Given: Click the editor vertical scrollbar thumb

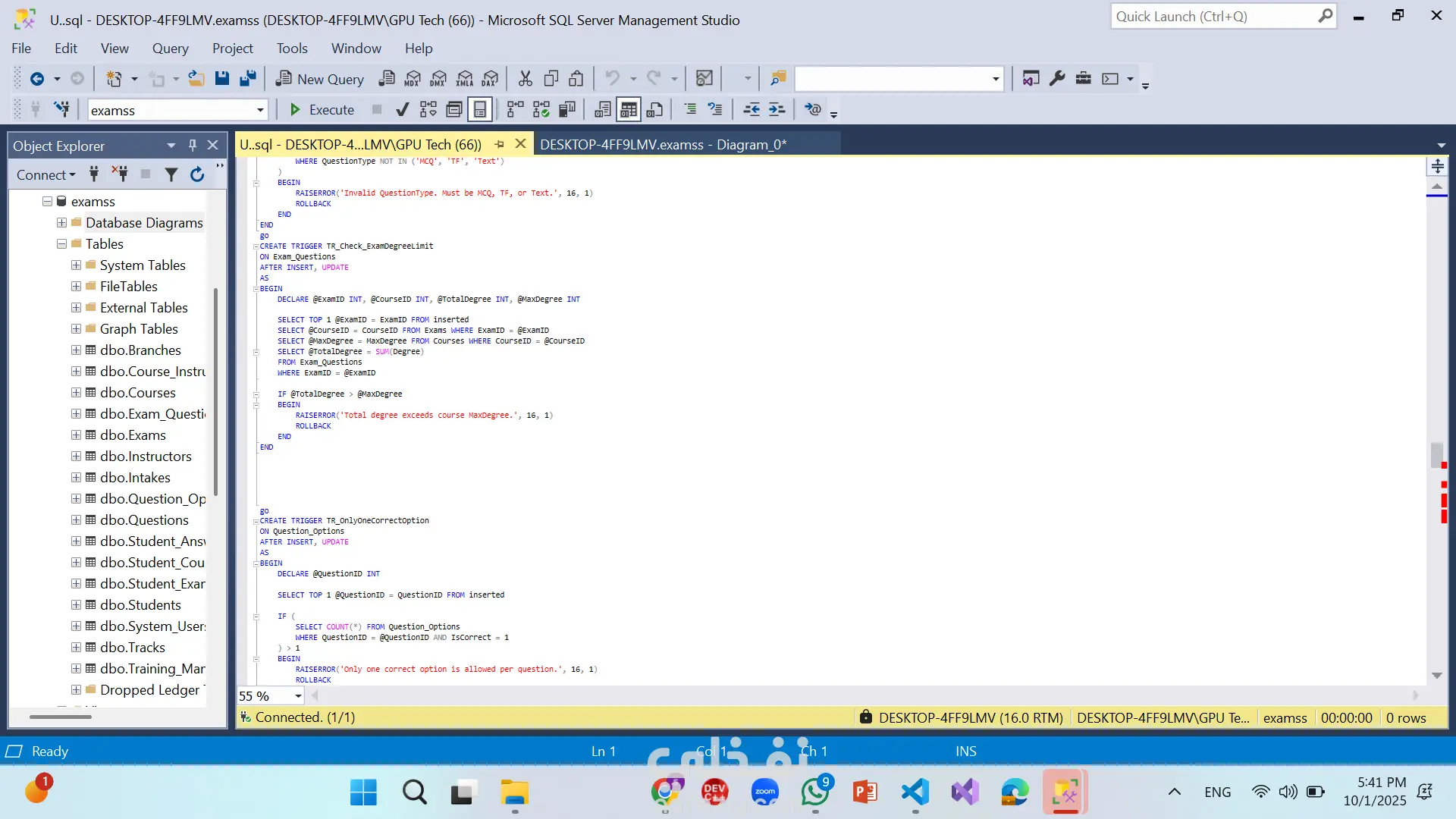Looking at the screenshot, I should coord(1436,455).
